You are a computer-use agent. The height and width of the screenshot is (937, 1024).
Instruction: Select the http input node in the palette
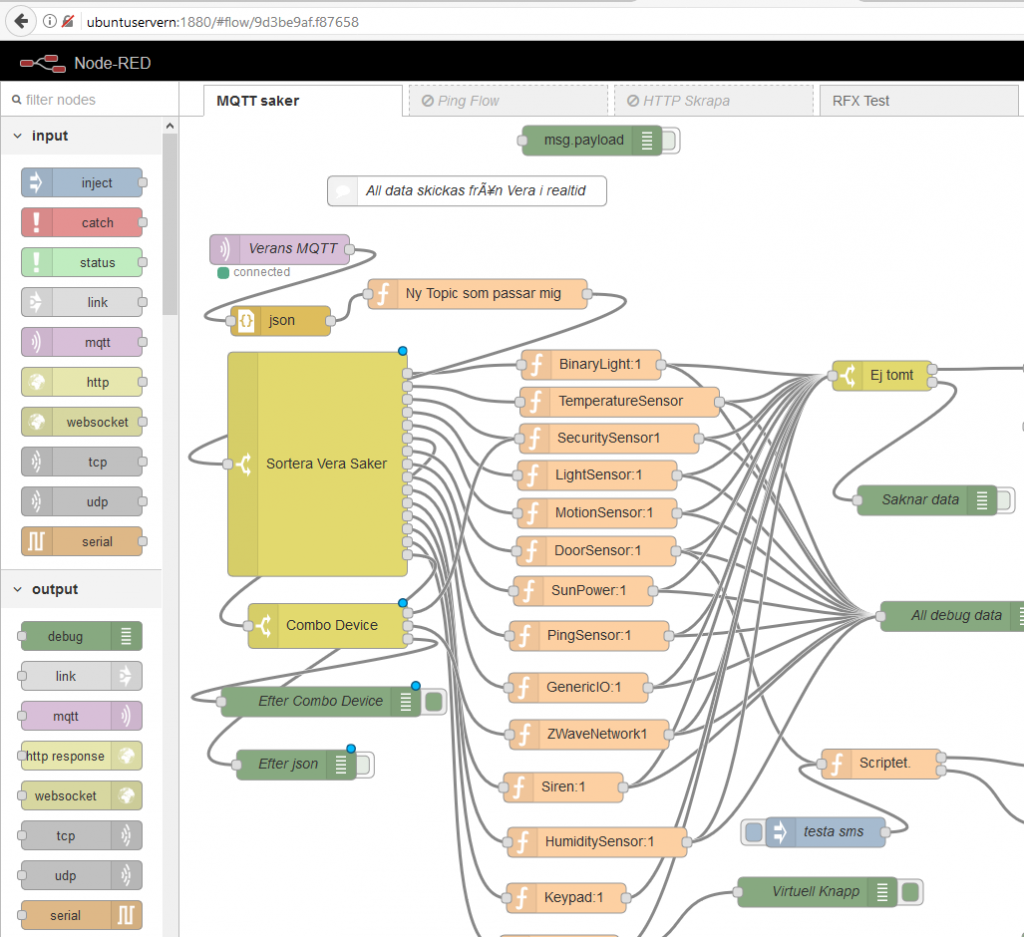click(82, 382)
